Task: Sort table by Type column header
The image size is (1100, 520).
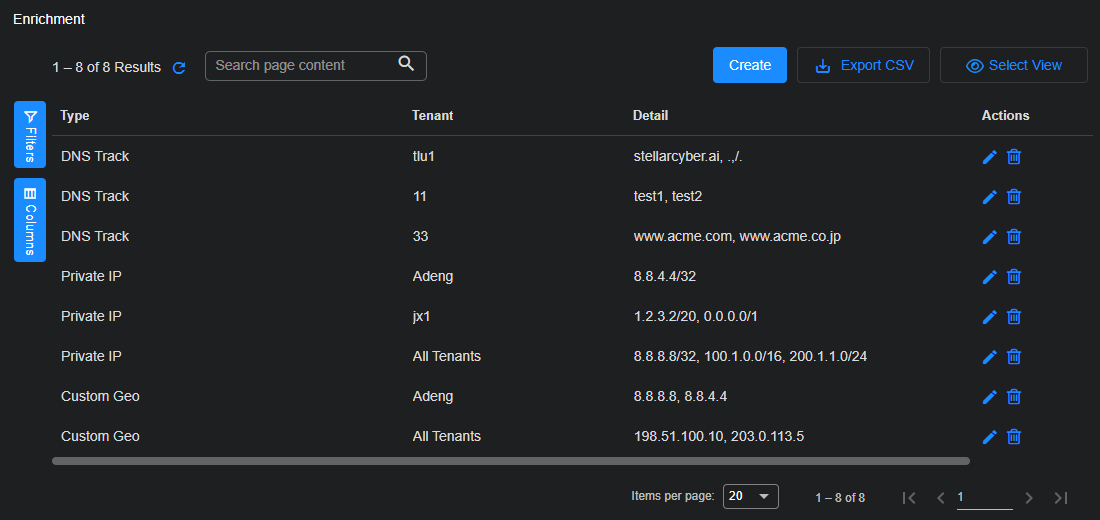Action: tap(75, 116)
